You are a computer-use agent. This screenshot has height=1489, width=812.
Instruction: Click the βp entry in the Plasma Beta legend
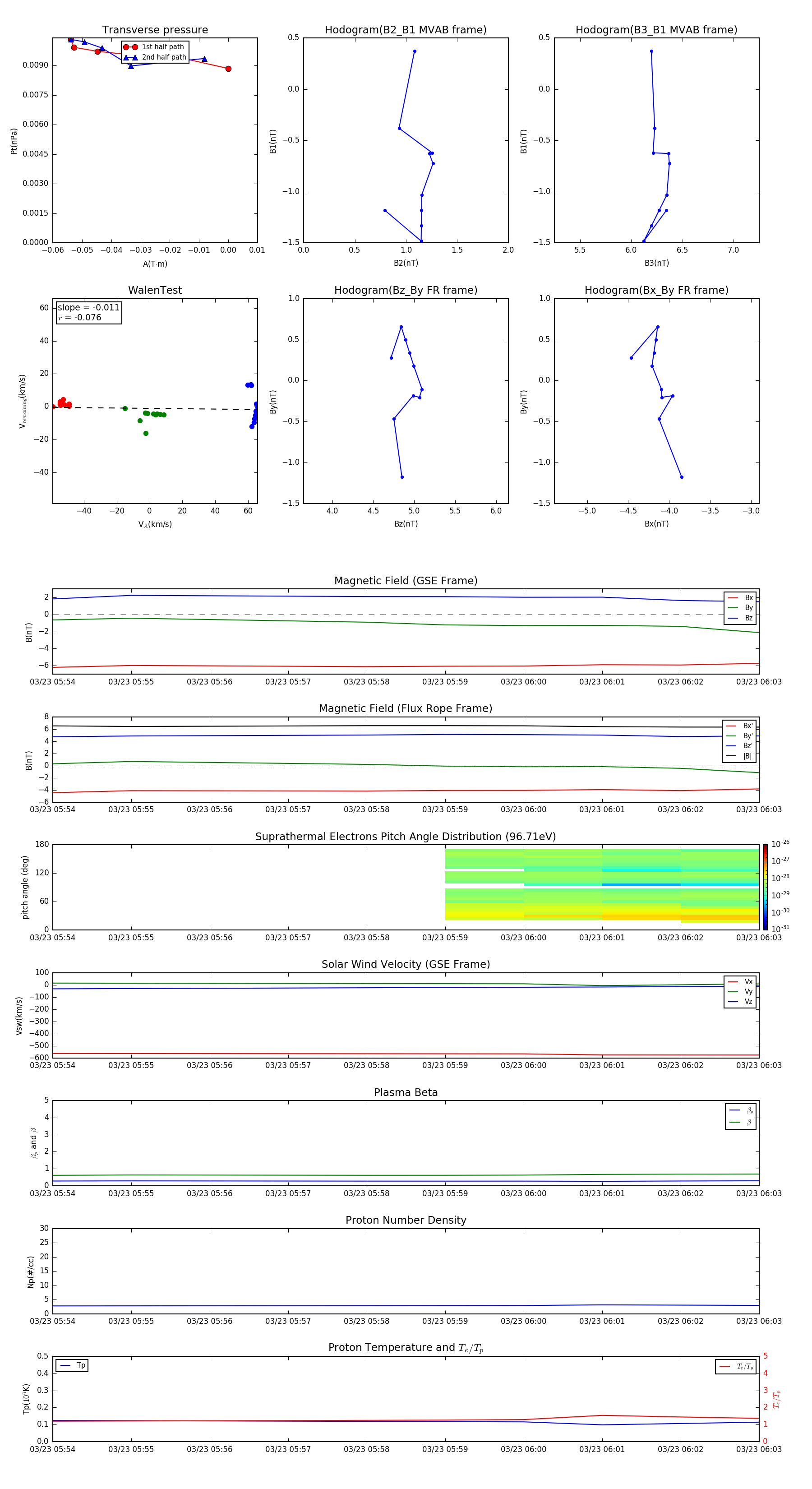(741, 1110)
